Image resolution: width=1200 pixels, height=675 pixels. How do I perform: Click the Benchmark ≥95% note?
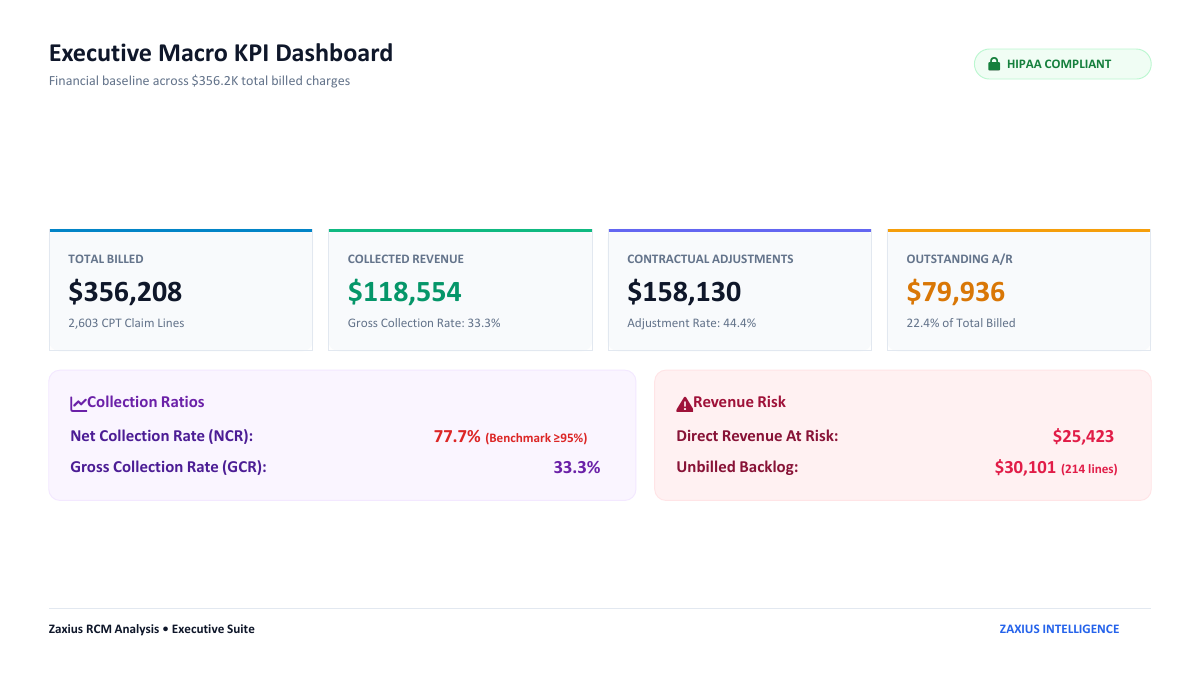tap(536, 438)
